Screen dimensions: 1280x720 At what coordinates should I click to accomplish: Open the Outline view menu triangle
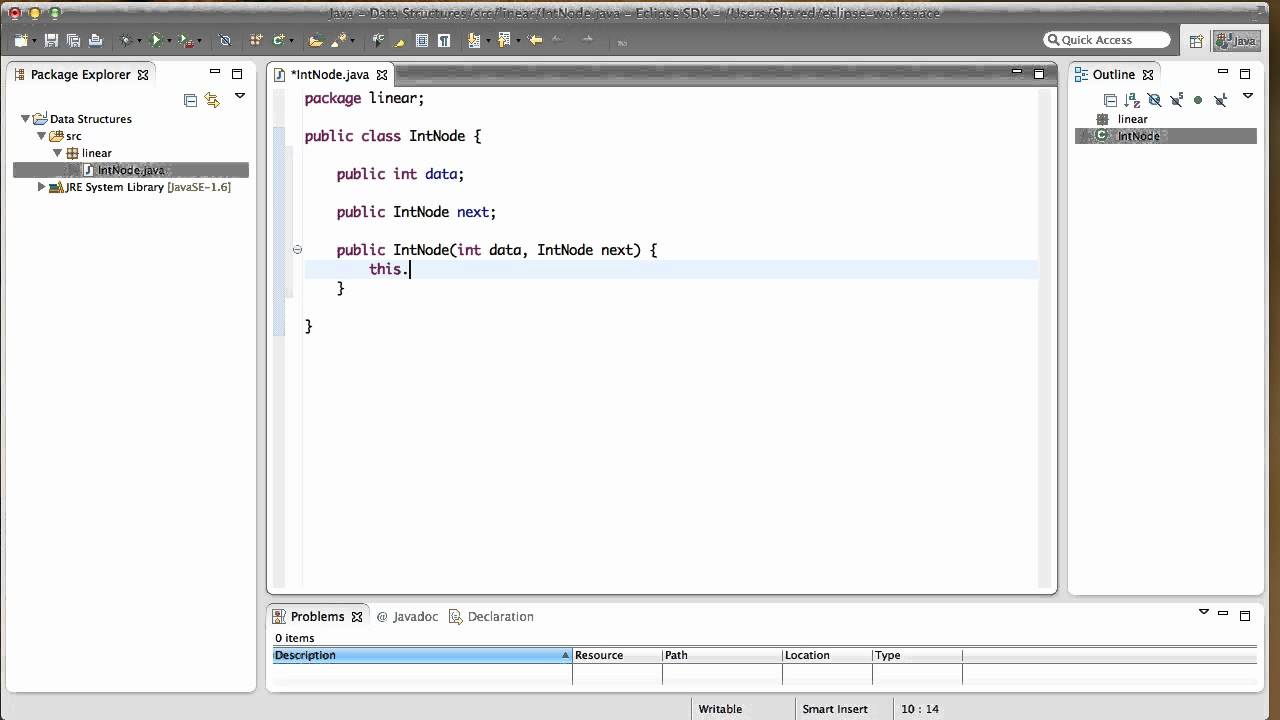tap(1247, 96)
